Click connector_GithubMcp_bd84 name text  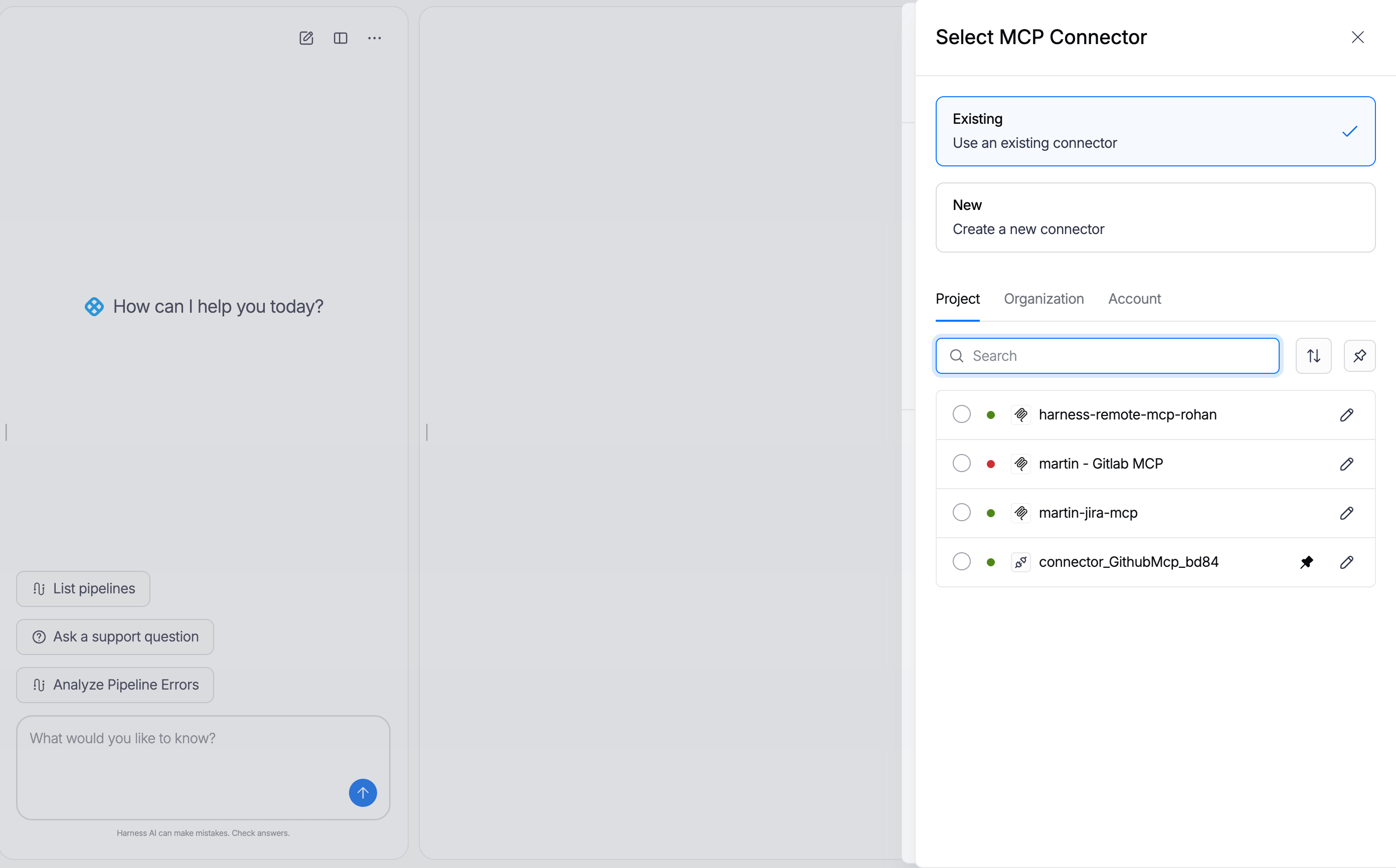(x=1128, y=562)
